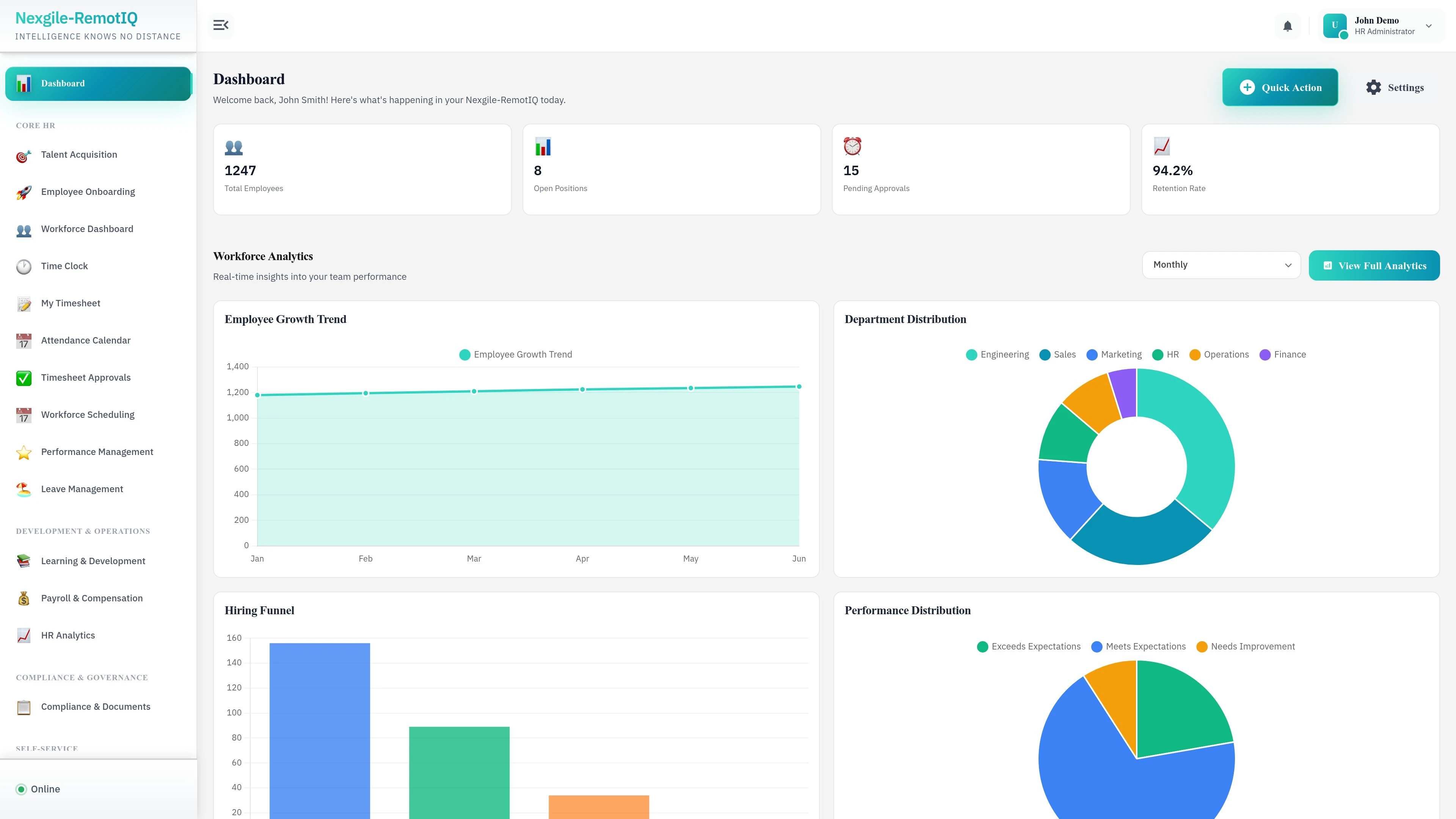Screen dimensions: 1456x819
Task: Toggle the sidebar collapse button
Action: pyautogui.click(x=221, y=25)
